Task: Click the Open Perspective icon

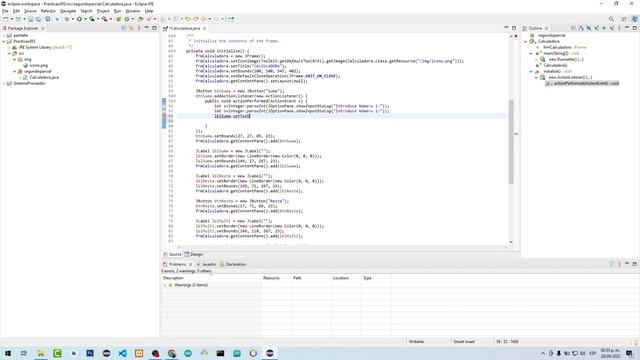Action: tap(624, 19)
